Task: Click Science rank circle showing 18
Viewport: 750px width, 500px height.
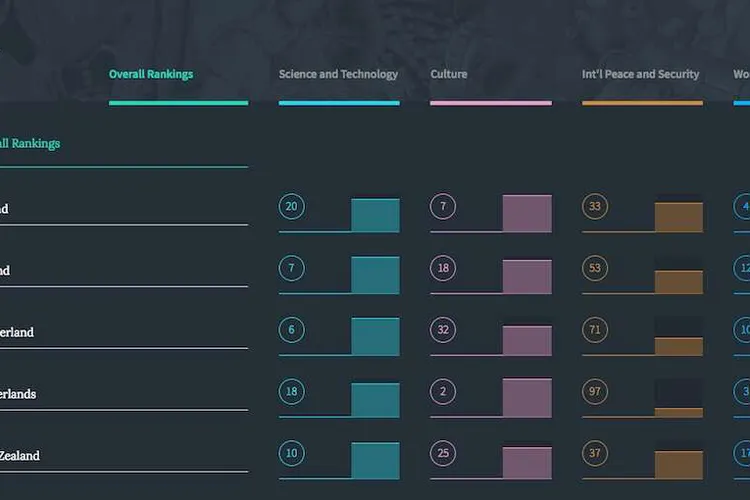Action: coord(291,392)
